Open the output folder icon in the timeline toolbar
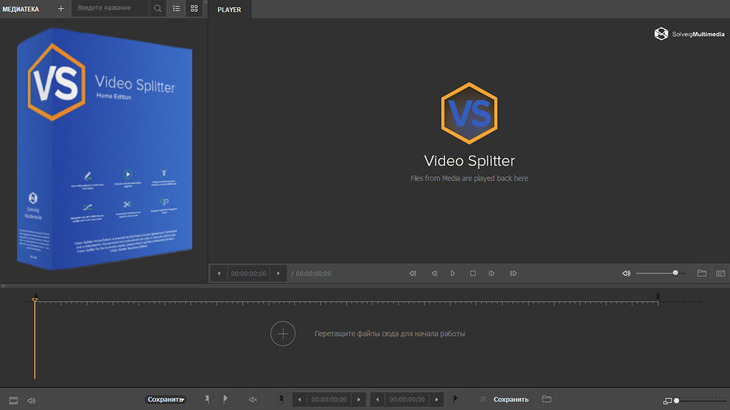 pyautogui.click(x=547, y=399)
